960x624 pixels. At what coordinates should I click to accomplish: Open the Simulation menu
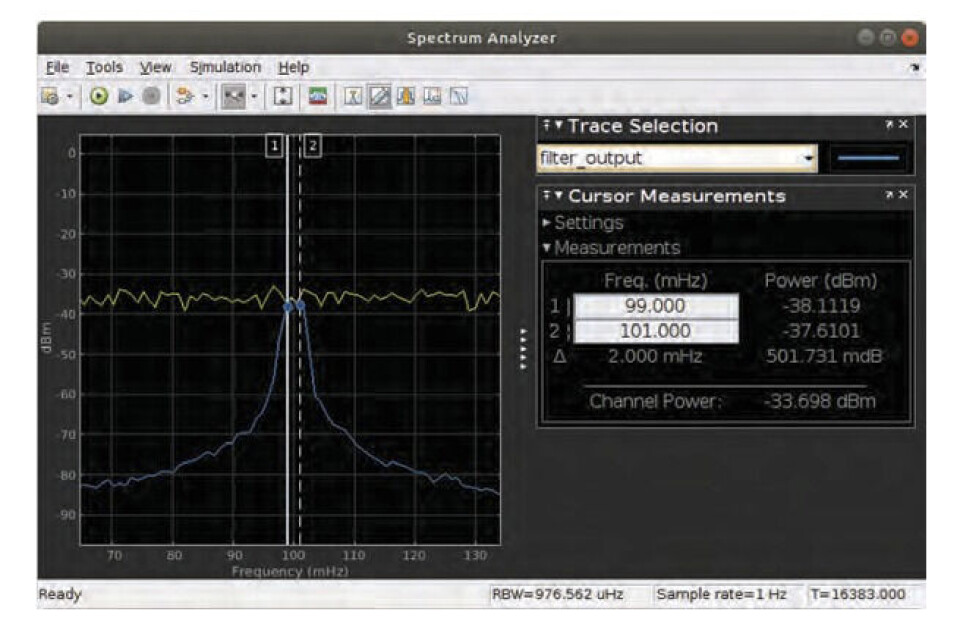click(x=225, y=67)
